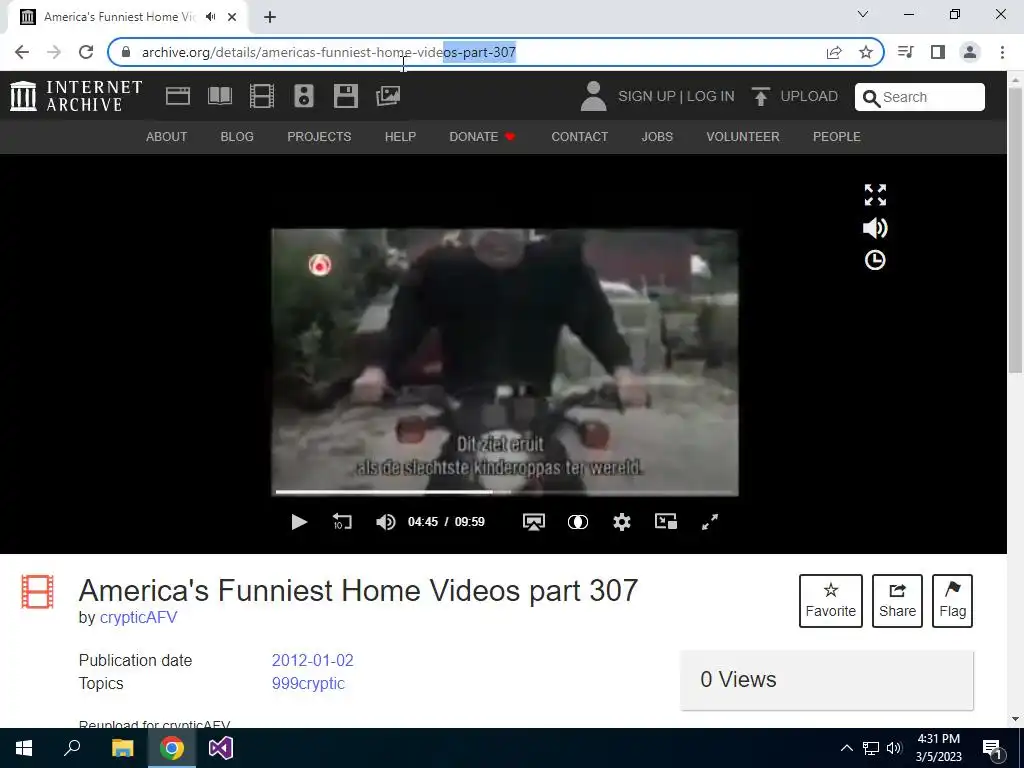Click the AirPlay cast icon in the player

tap(534, 522)
